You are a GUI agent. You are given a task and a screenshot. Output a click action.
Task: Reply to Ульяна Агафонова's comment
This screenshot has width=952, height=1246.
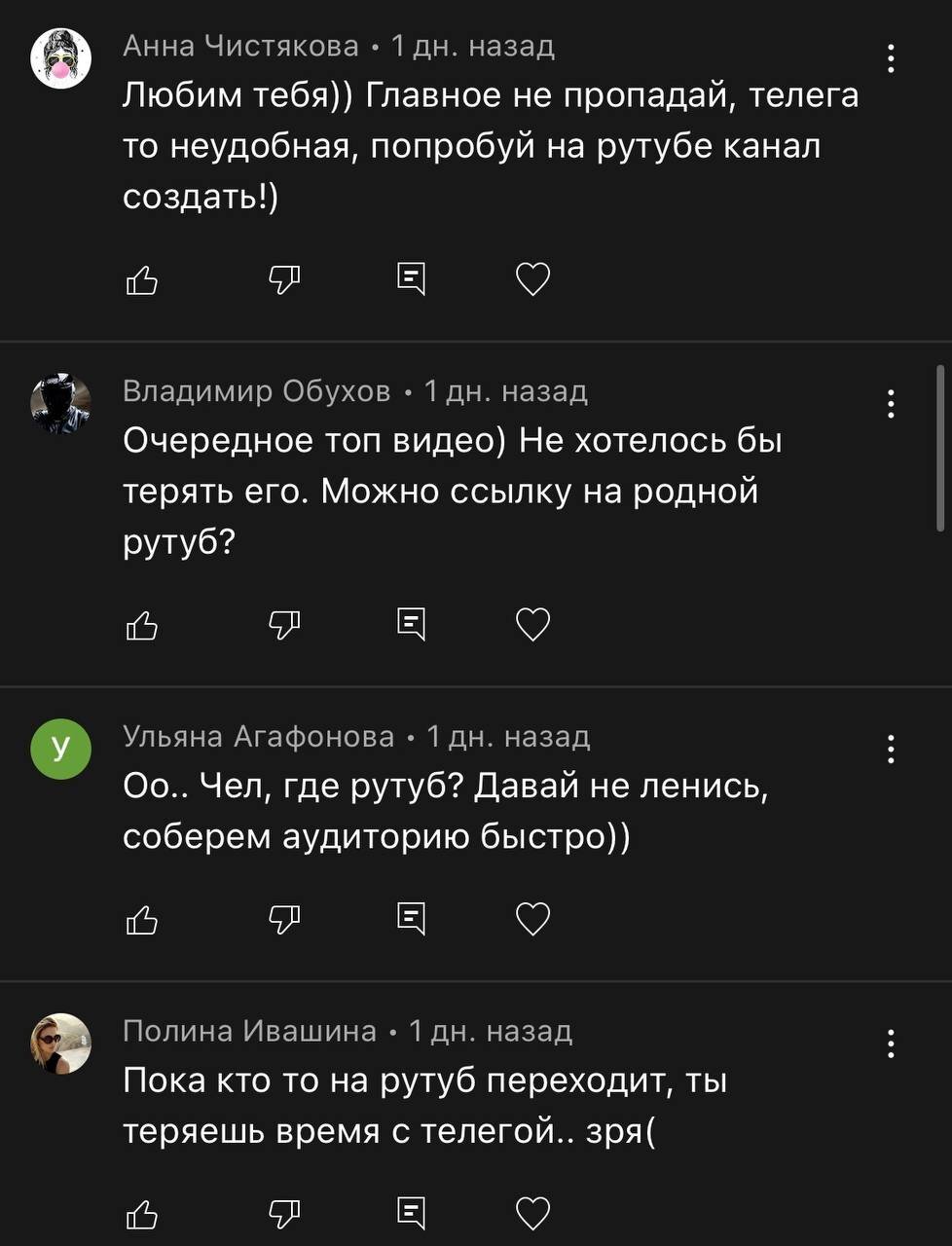coord(412,920)
